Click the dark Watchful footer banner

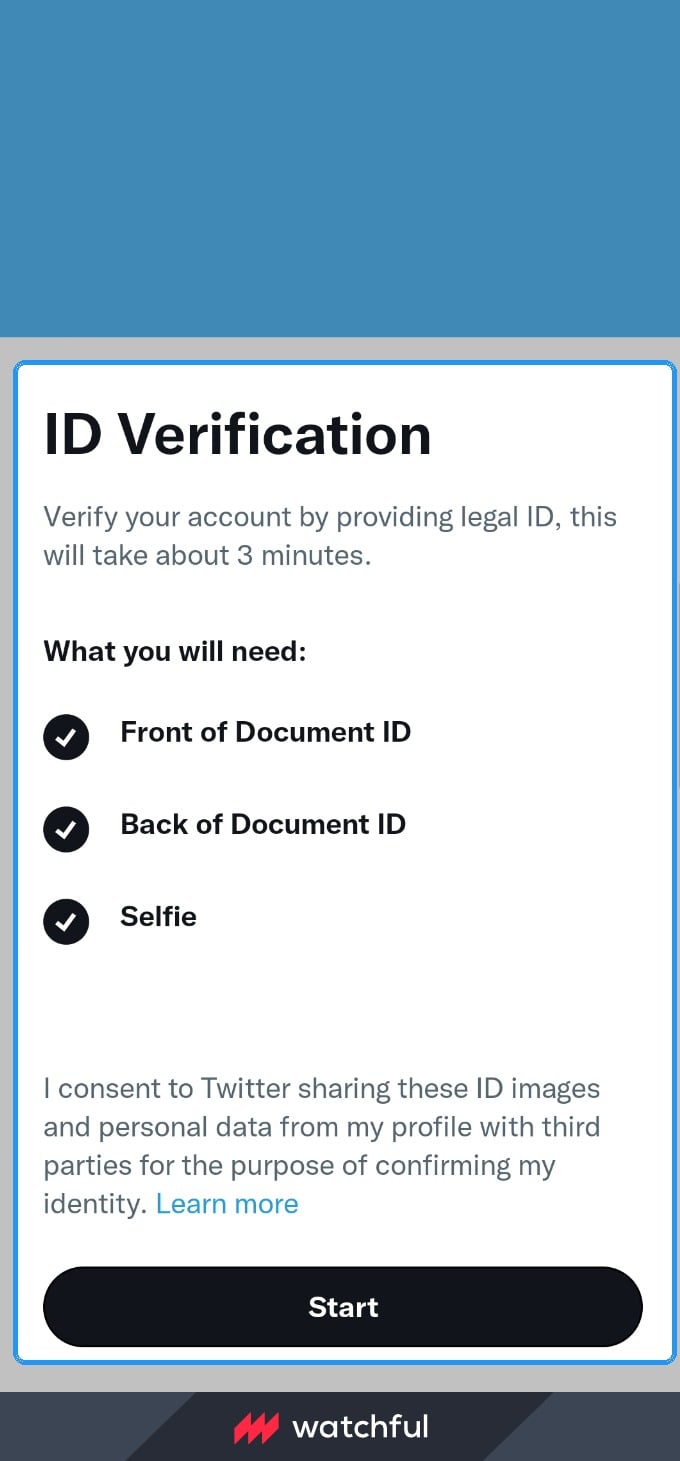pyautogui.click(x=340, y=1426)
